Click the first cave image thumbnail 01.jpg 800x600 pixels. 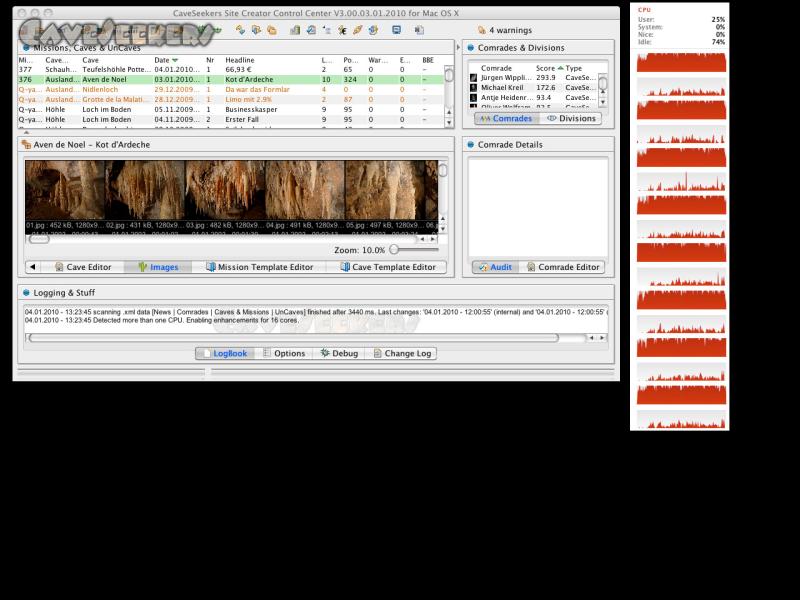tap(64, 190)
